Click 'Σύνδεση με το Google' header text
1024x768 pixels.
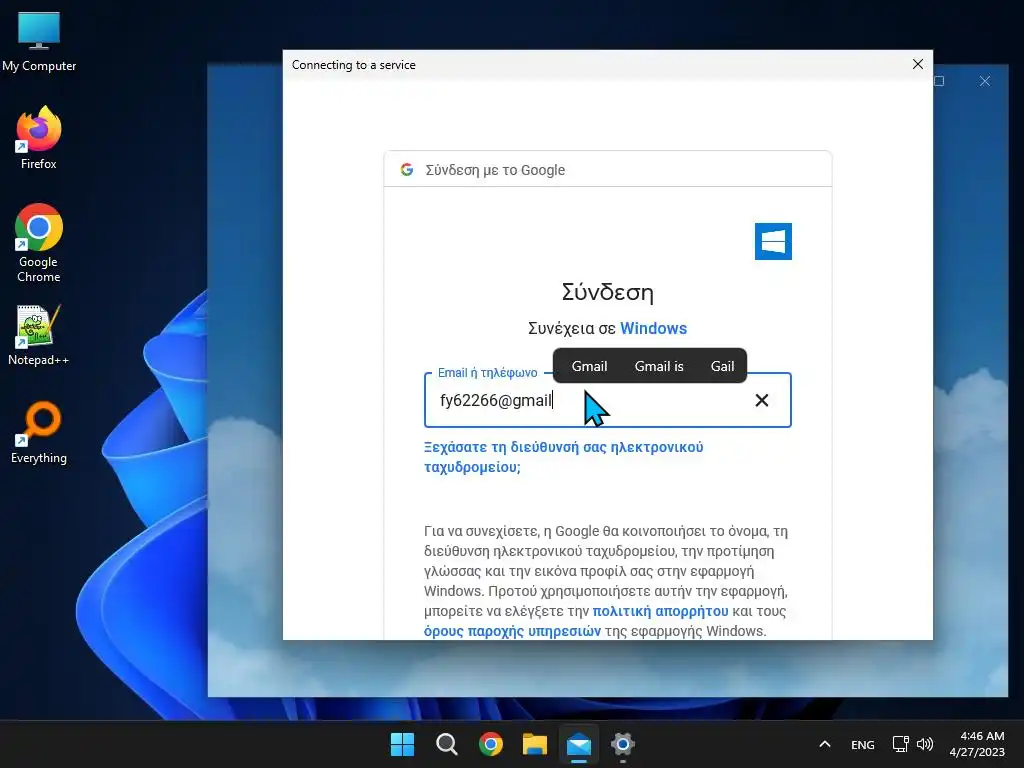(495, 170)
